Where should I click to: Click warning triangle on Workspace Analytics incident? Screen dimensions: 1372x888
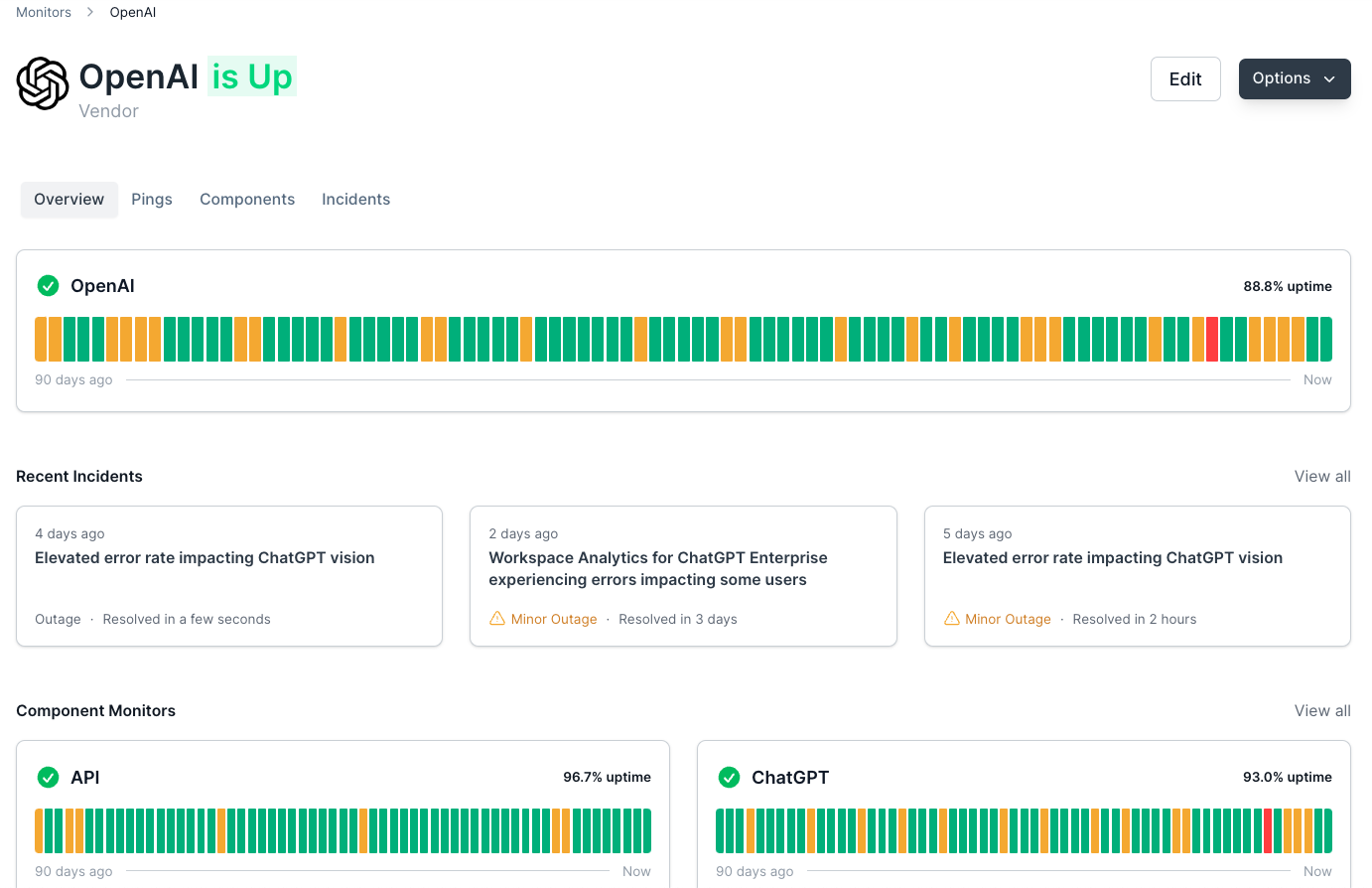497,619
